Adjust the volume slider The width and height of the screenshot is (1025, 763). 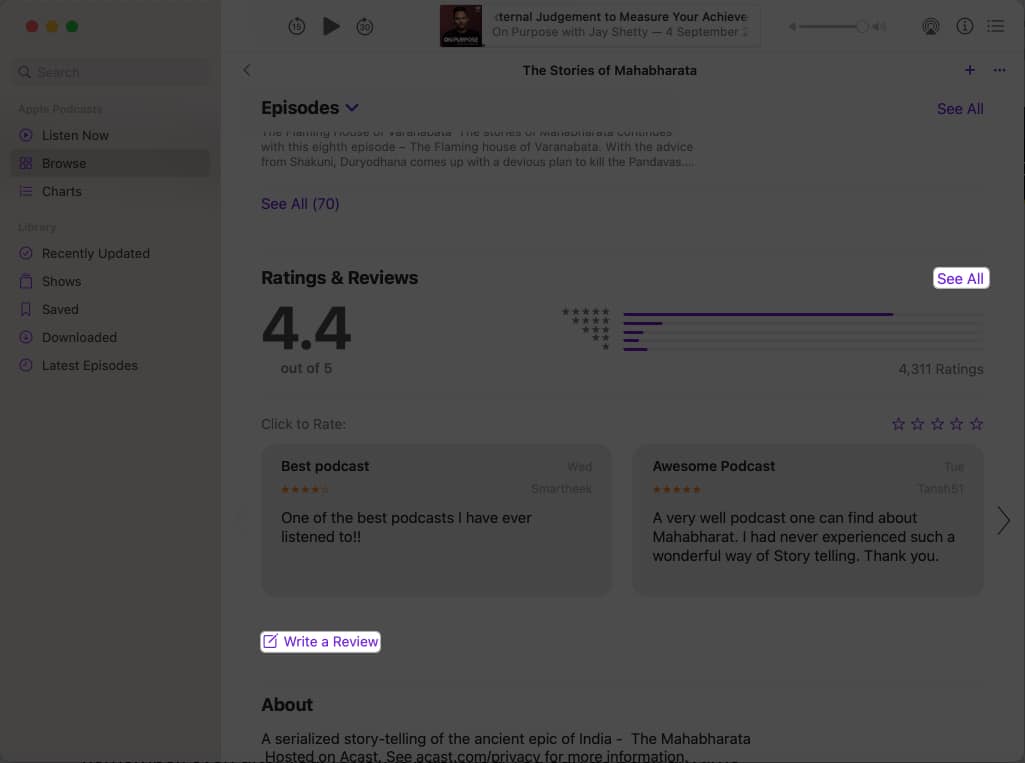coord(832,27)
